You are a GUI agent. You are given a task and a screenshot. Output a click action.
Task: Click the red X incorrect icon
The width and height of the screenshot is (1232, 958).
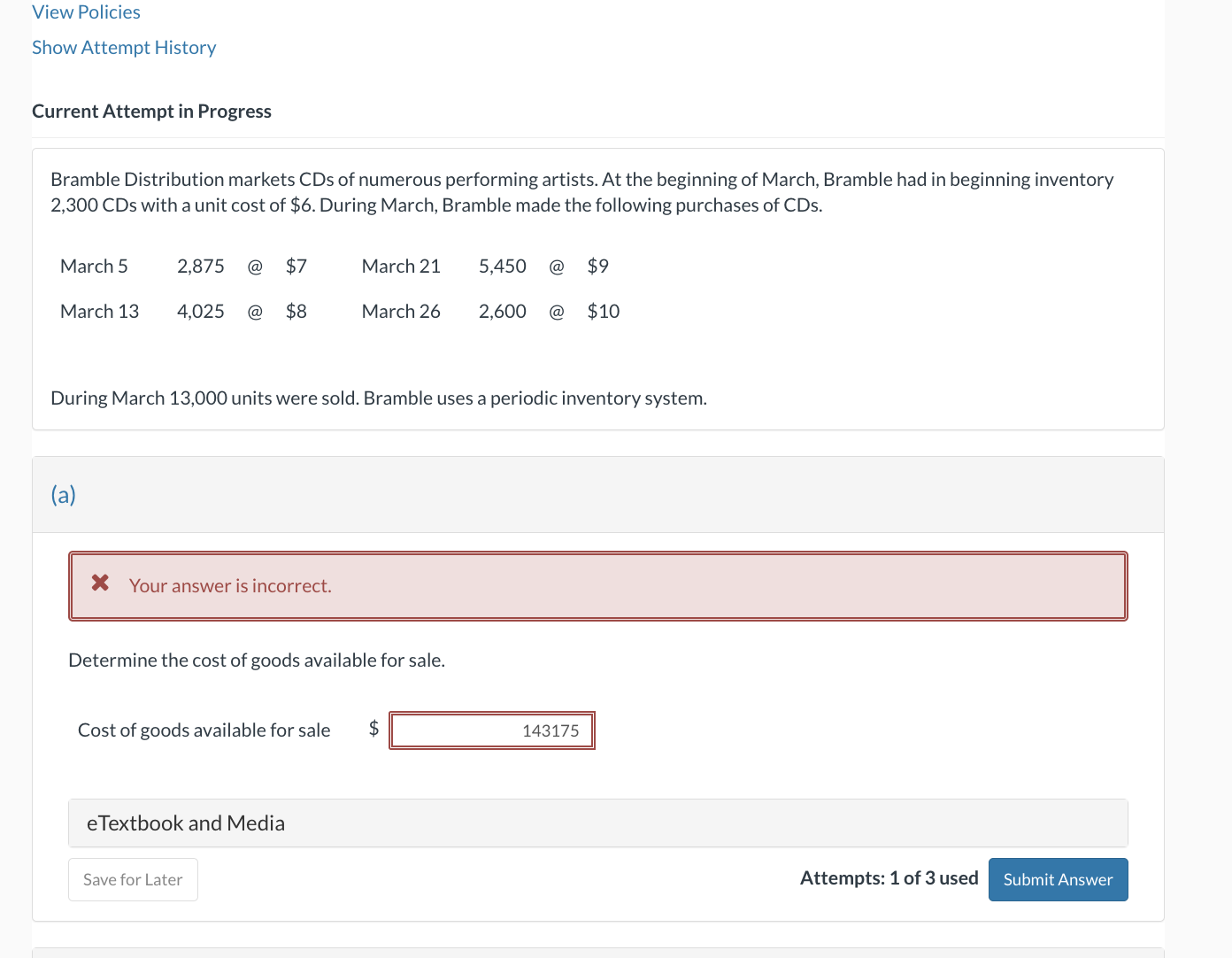click(101, 583)
